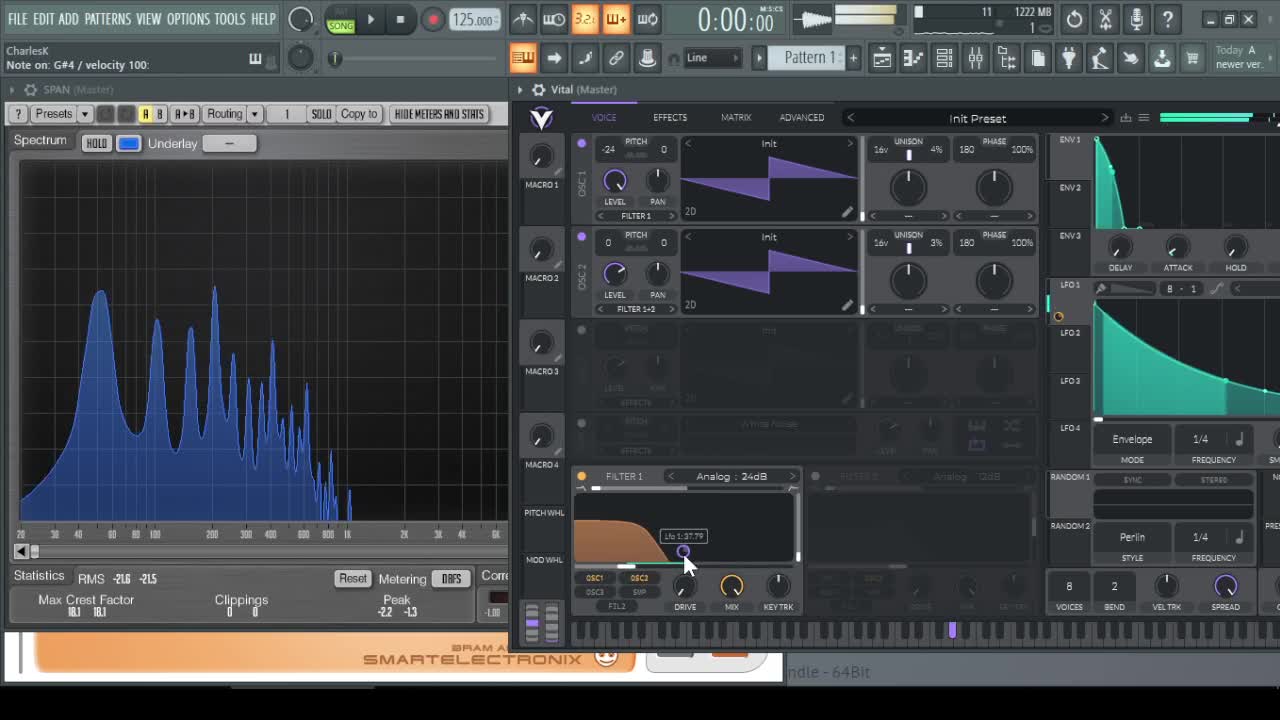The width and height of the screenshot is (1280, 720).
Task: Click the SPAN plugin gear icon
Action: pos(30,90)
